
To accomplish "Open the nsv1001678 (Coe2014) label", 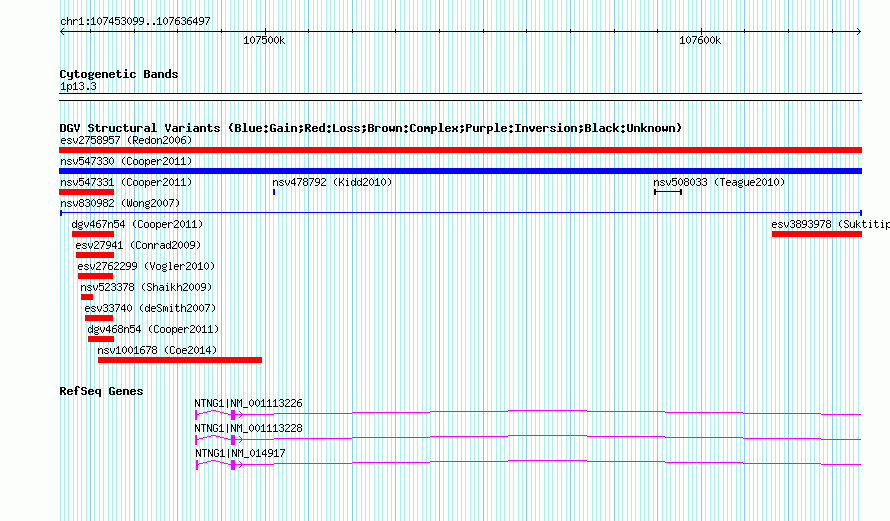I will [157, 350].
